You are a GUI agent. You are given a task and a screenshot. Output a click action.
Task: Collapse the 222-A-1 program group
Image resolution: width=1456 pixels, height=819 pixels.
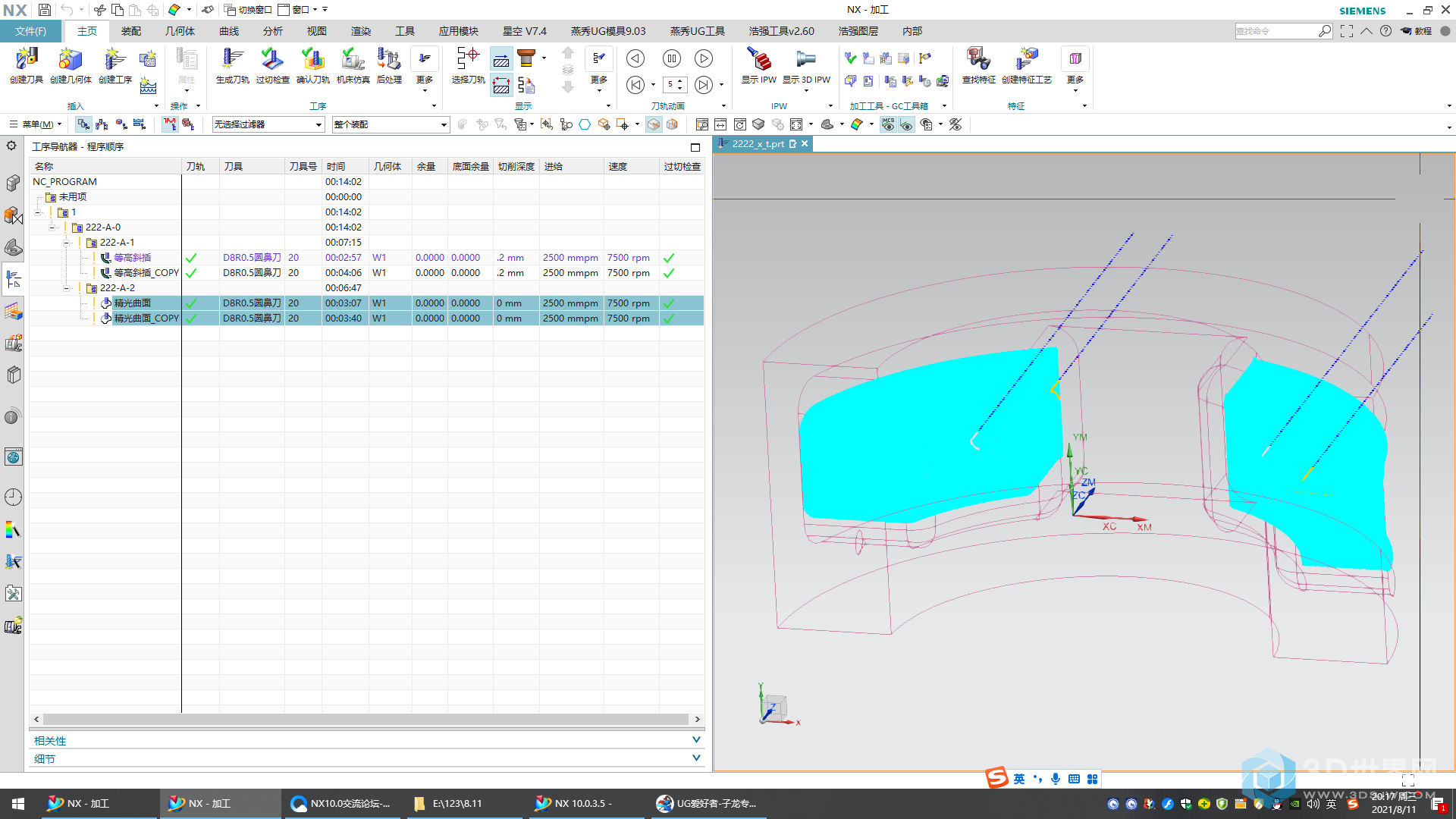tap(67, 243)
